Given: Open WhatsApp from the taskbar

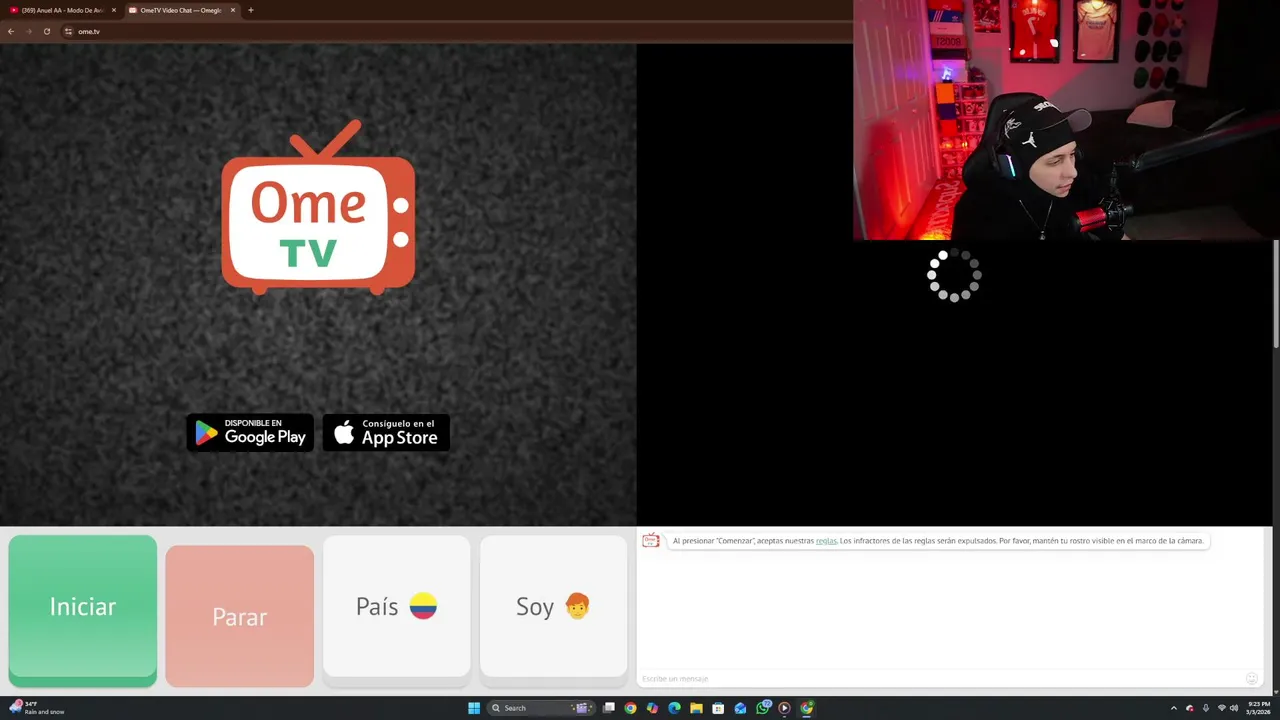Looking at the screenshot, I should coord(763,708).
